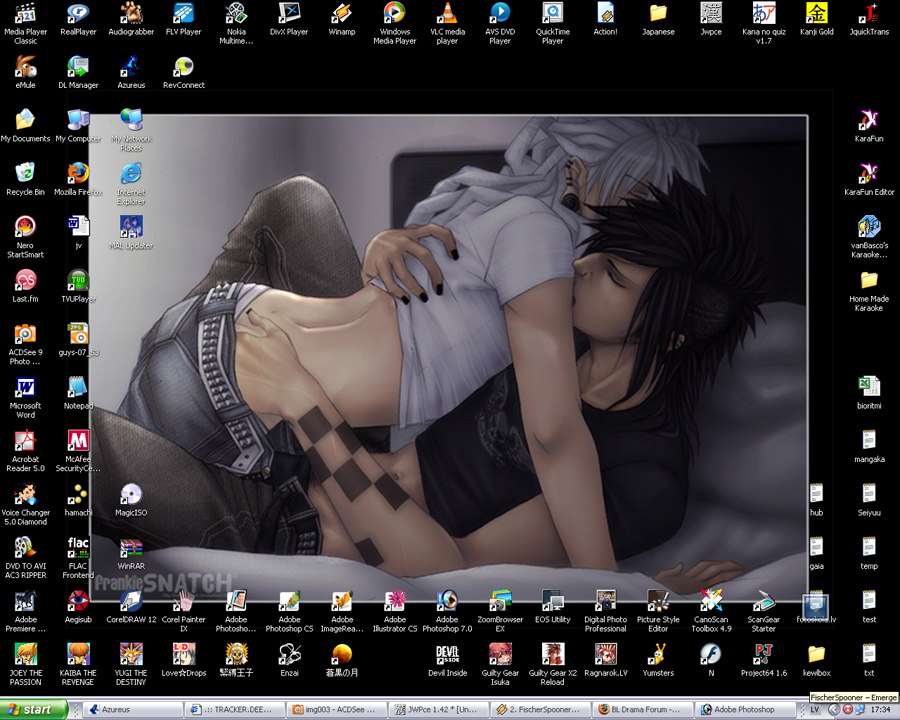Open the mangaka text file
Viewport: 900px width, 720px height.
[869, 447]
